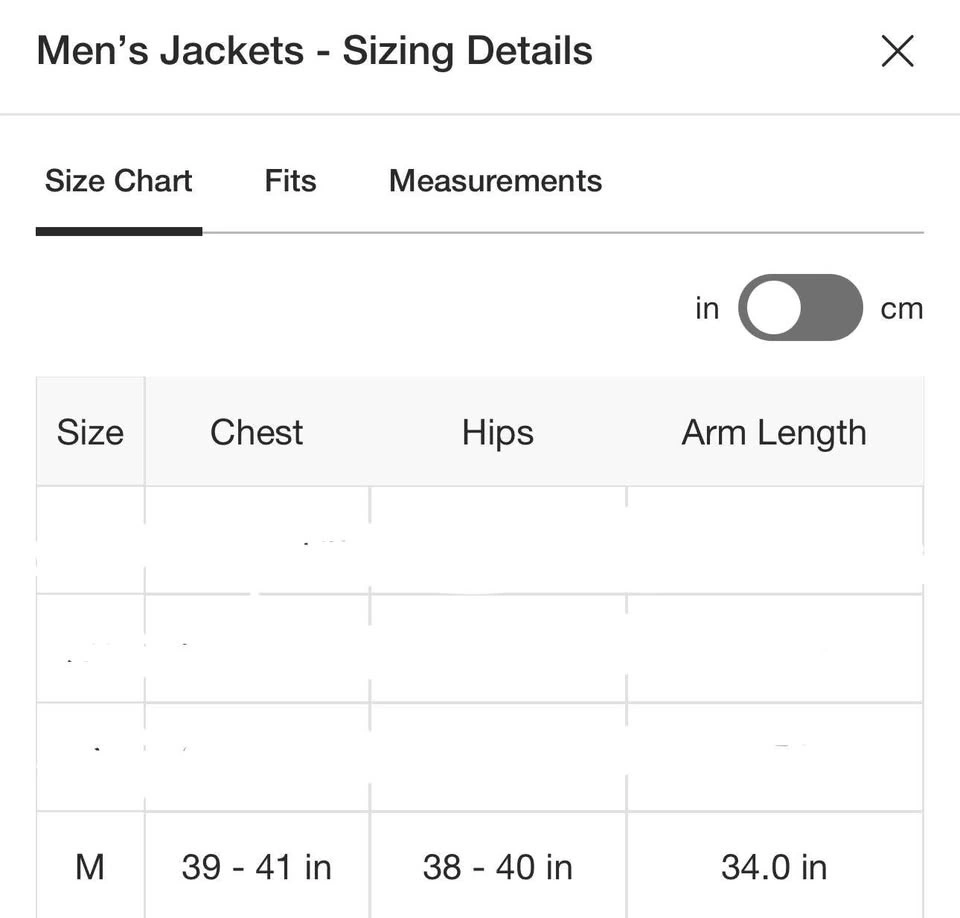Click the blank cell directly above 34.0 in
960x918 pixels.
point(774,757)
